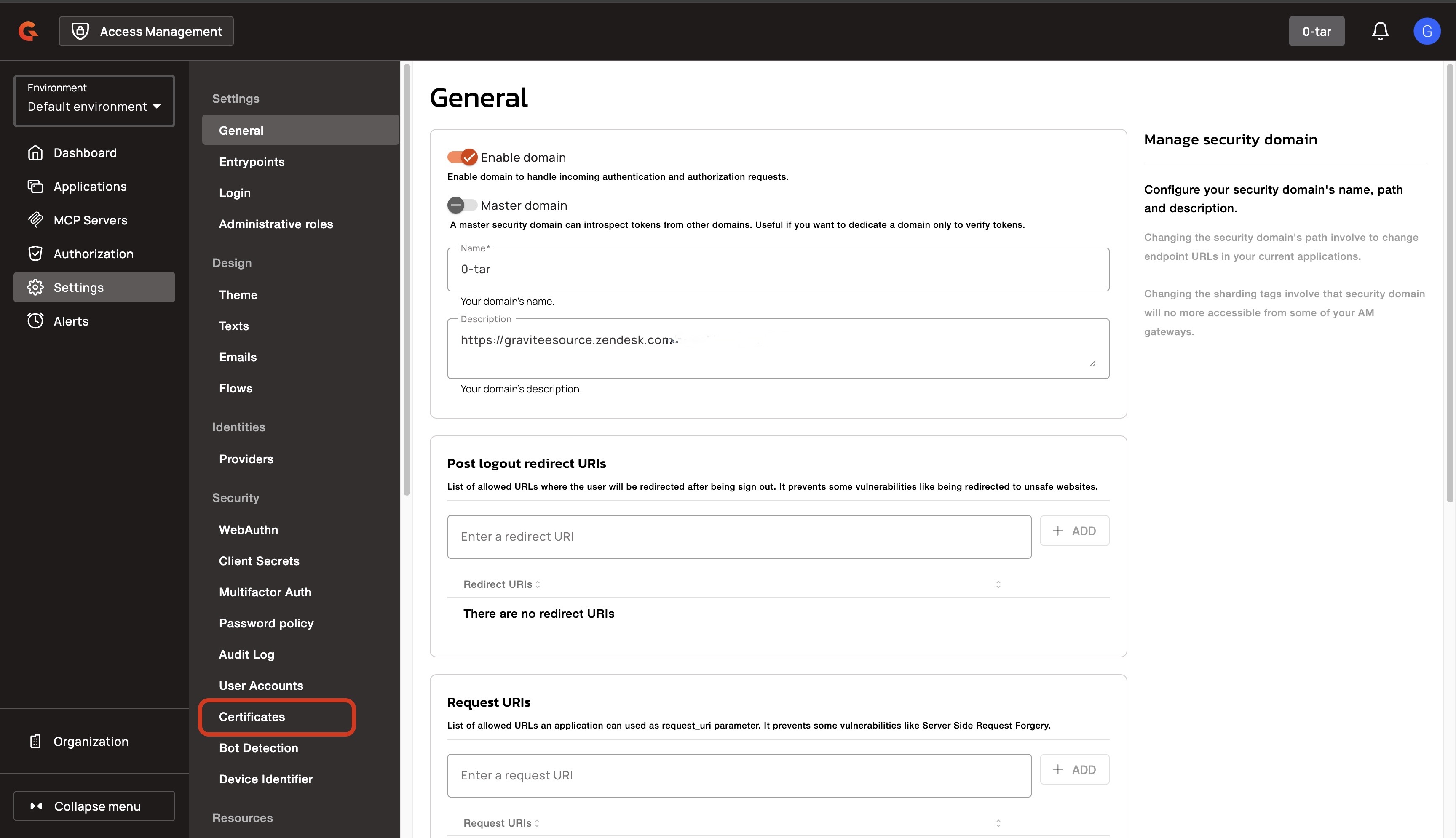Navigate to the Authorization section
Screen dimensions: 1456x838
coord(93,253)
